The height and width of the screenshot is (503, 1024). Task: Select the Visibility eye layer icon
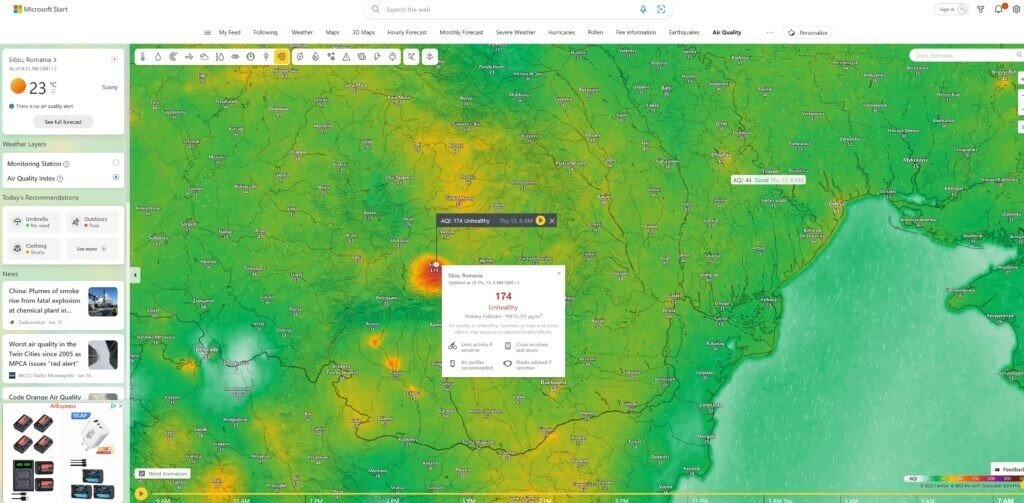click(x=235, y=57)
